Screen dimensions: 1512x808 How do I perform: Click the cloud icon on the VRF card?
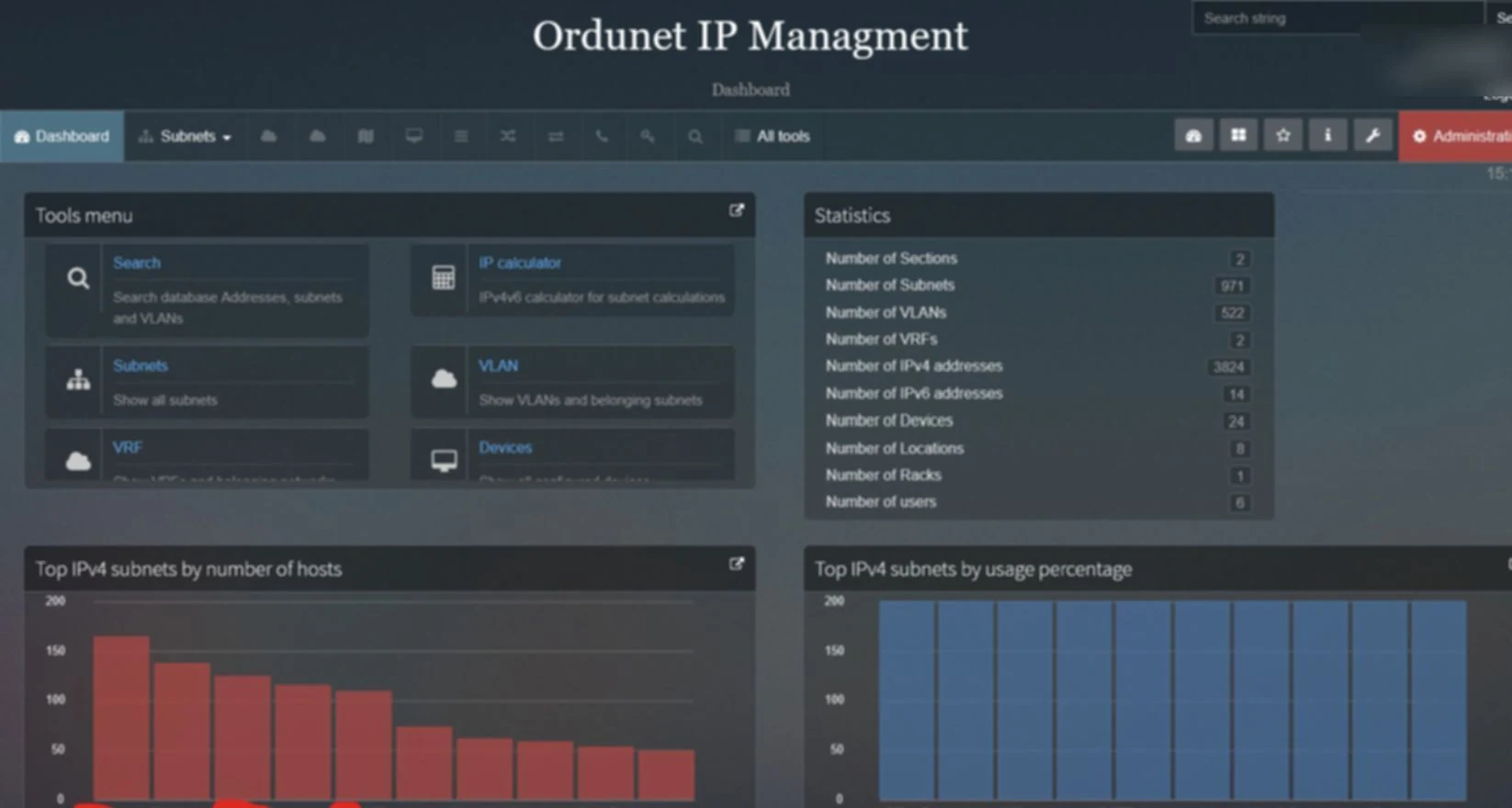tap(78, 460)
